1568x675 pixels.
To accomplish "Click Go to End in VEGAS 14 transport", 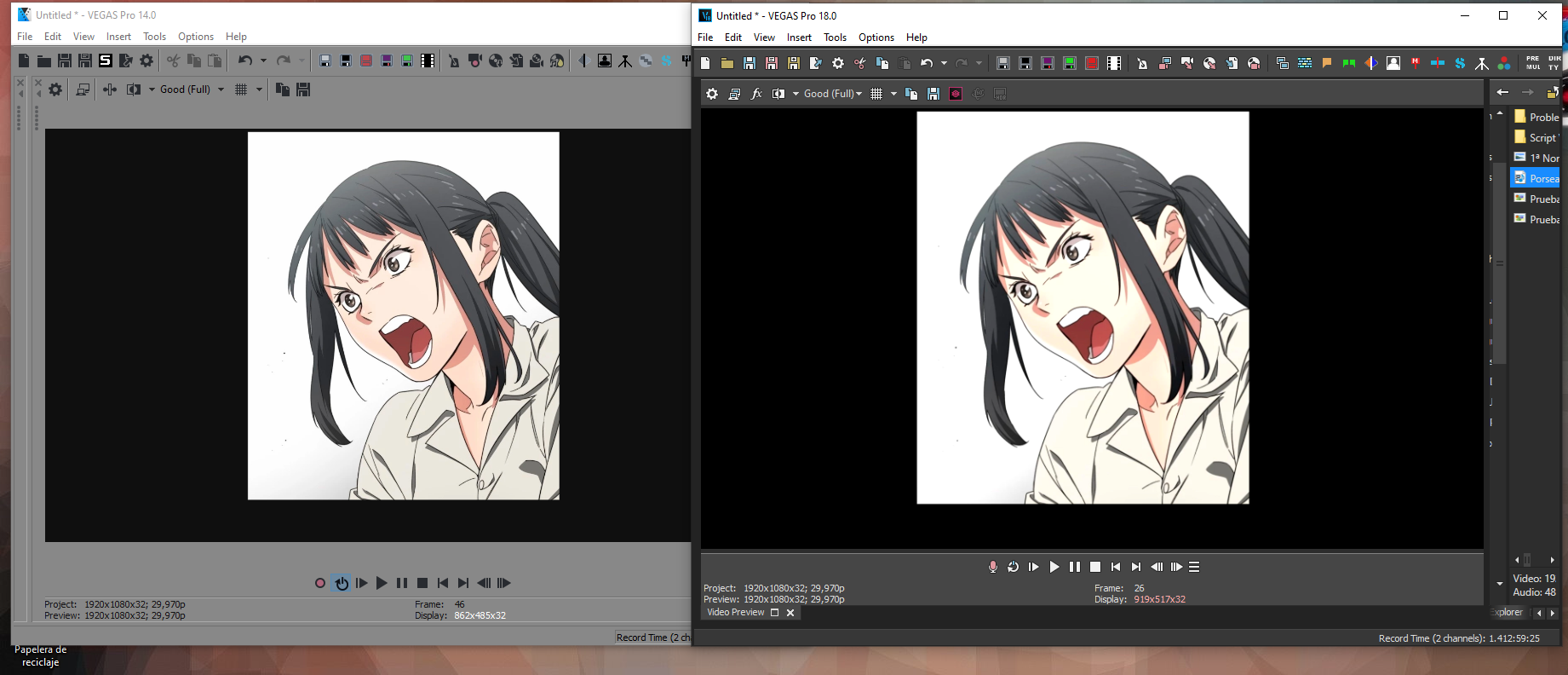I will coord(462,583).
